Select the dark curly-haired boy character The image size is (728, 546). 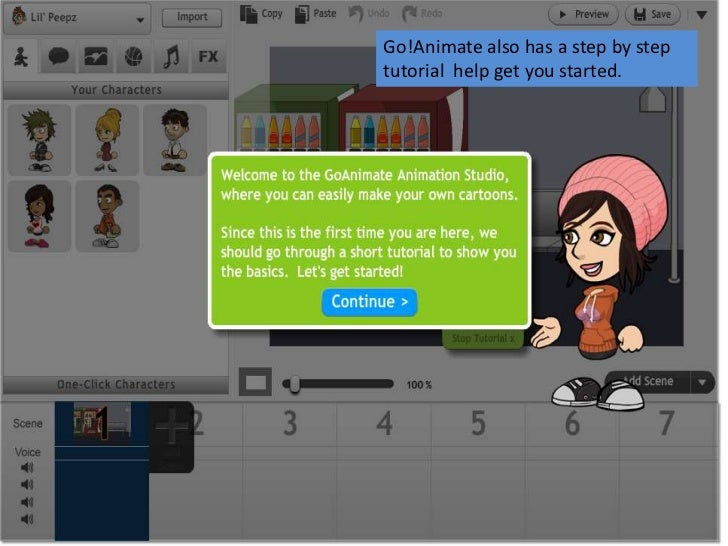click(175, 140)
